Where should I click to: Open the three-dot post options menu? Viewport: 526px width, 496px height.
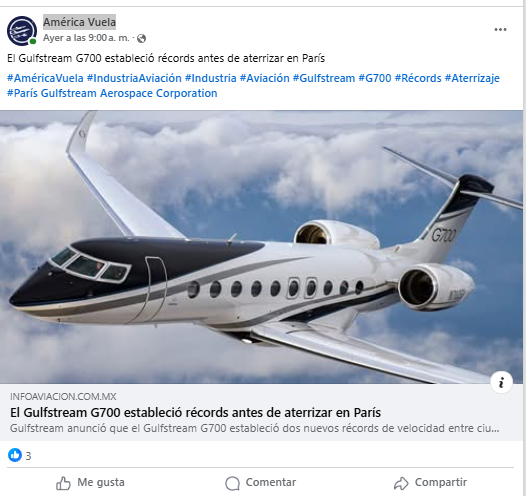(x=500, y=30)
